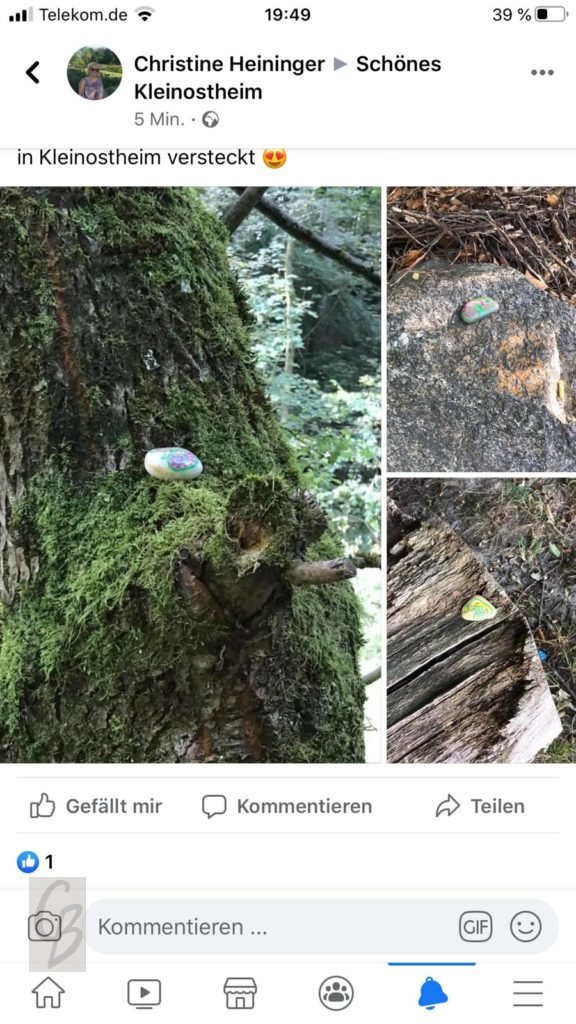Go to the Home tab
Image resolution: width=576 pixels, height=1024 pixels.
click(x=48, y=993)
